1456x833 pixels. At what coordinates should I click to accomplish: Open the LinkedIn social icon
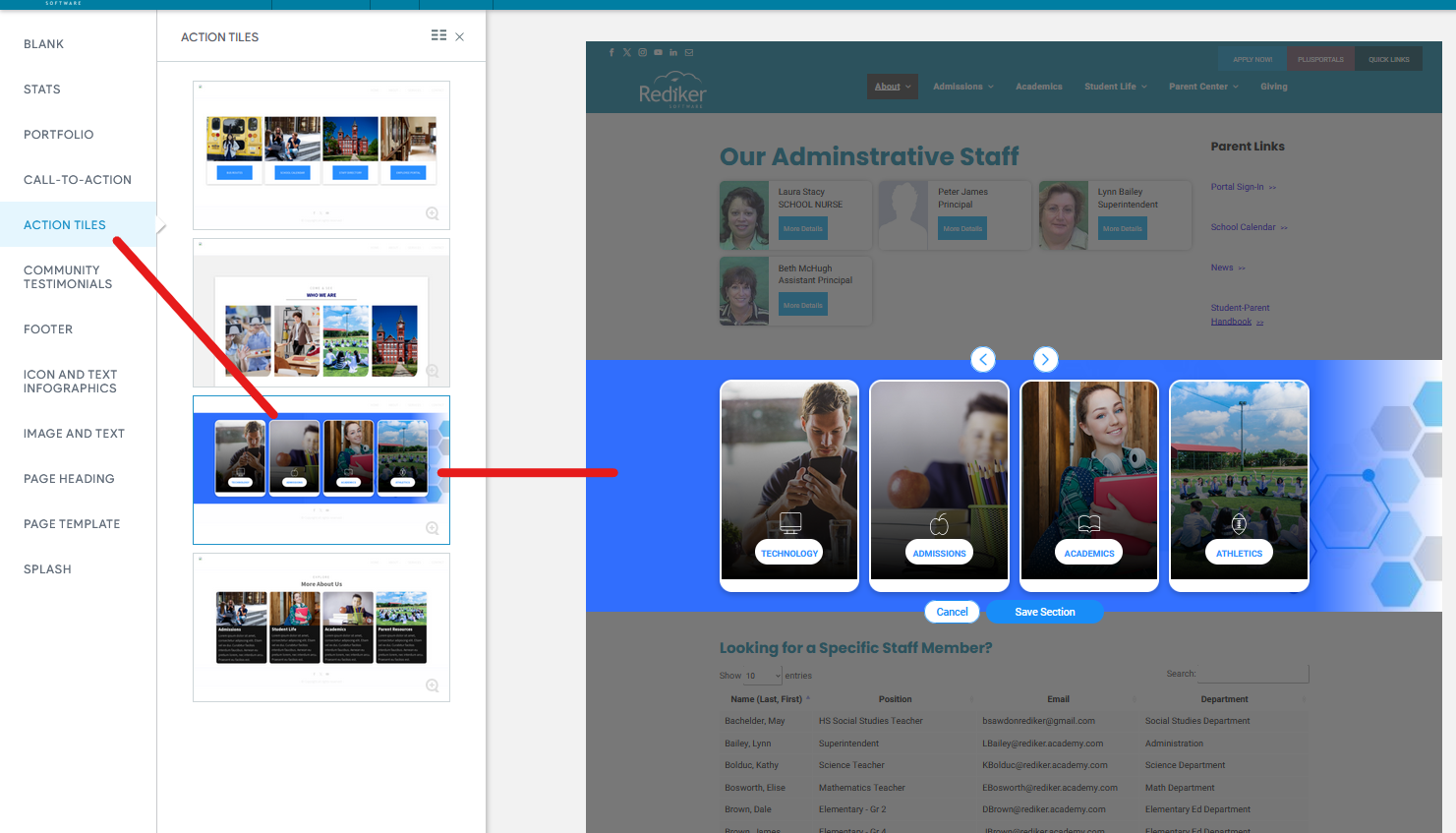673,52
